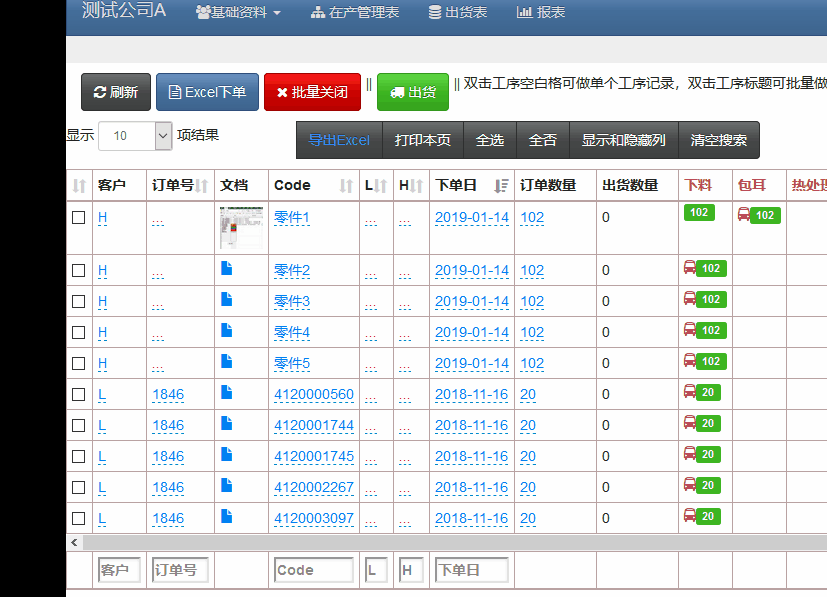Click the 刷新 refresh button
This screenshot has height=597, width=827.
(x=116, y=92)
